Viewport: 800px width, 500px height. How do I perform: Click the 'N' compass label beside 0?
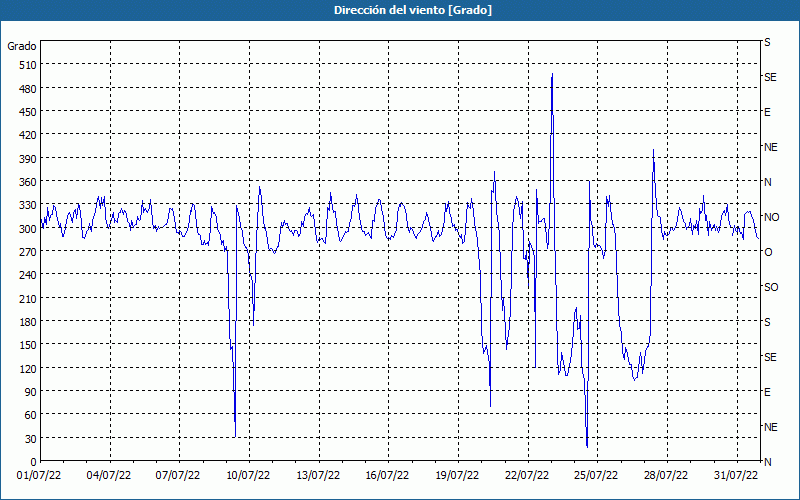768,462
